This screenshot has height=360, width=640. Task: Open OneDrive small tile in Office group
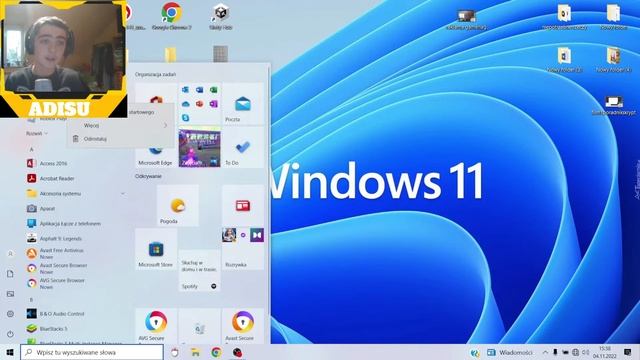[x=185, y=104]
